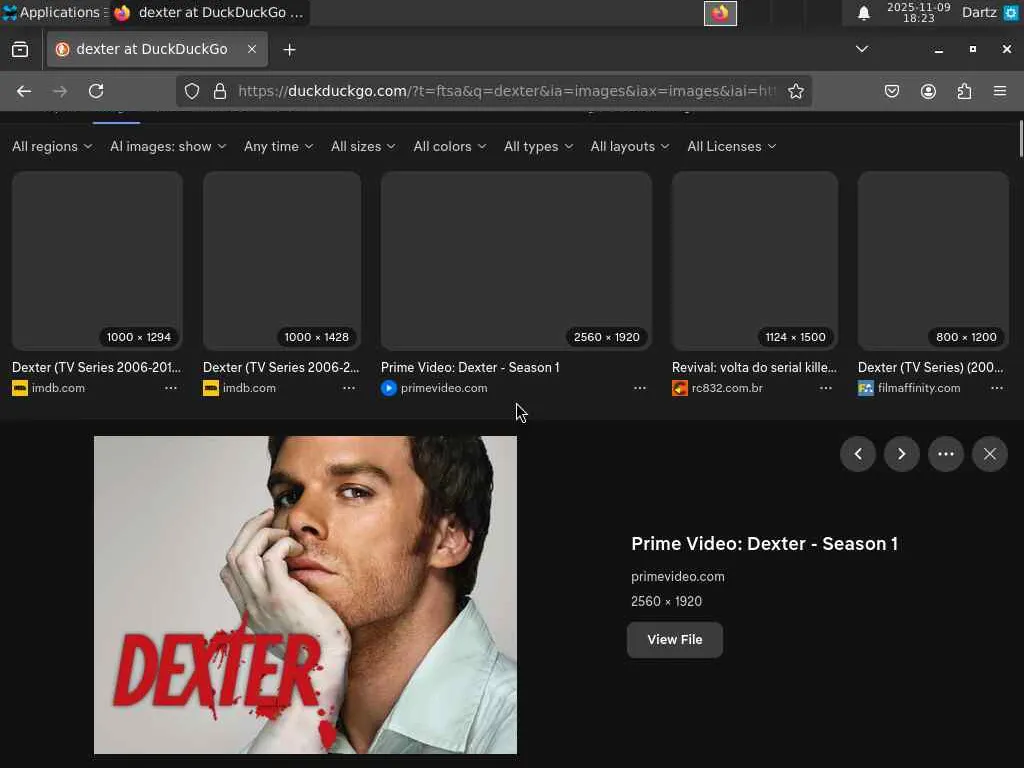1024x768 pixels.
Task: Open the Firefox hamburger menu
Action: pyautogui.click(x=1000, y=91)
